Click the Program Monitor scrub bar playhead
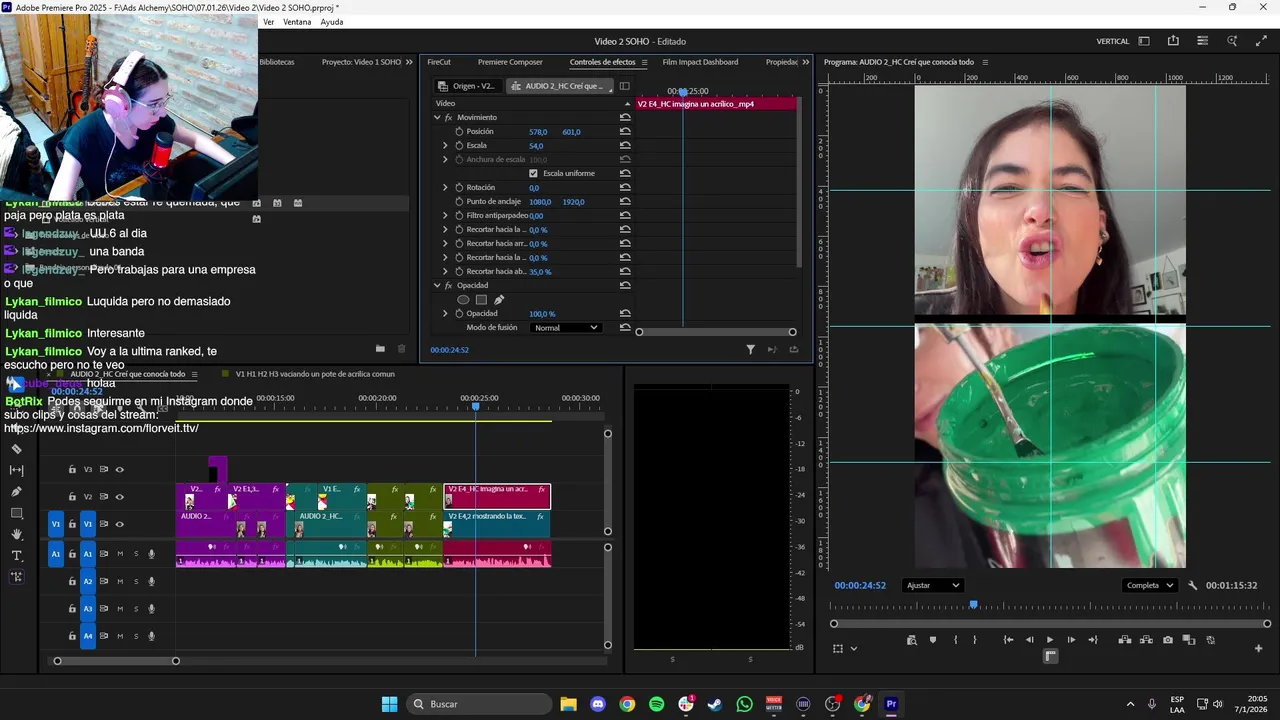This screenshot has height=720, width=1280. 973,605
